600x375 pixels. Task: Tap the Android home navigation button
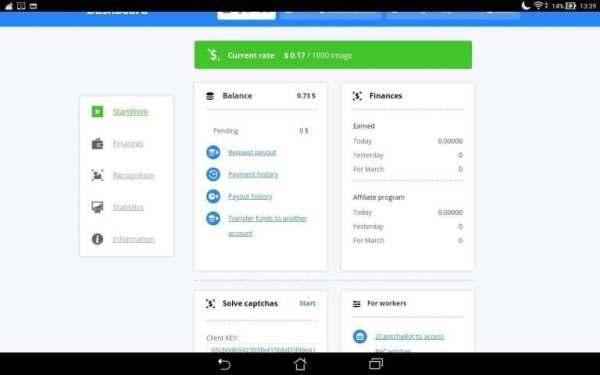(300, 364)
